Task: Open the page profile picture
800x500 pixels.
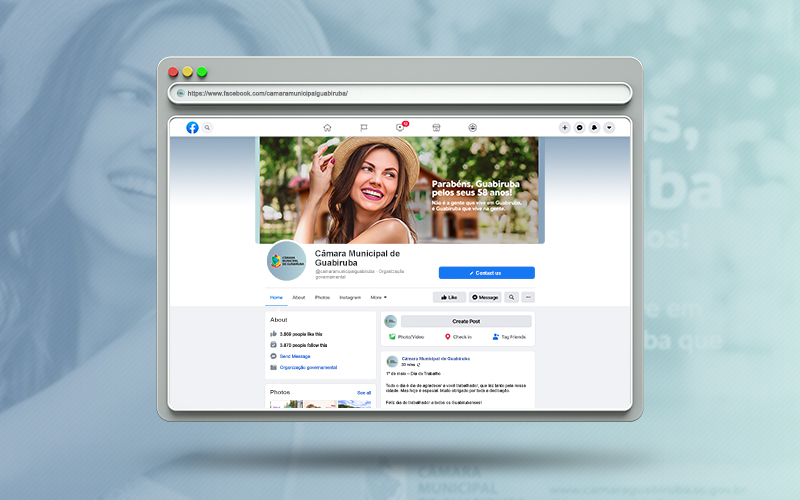Action: [287, 261]
